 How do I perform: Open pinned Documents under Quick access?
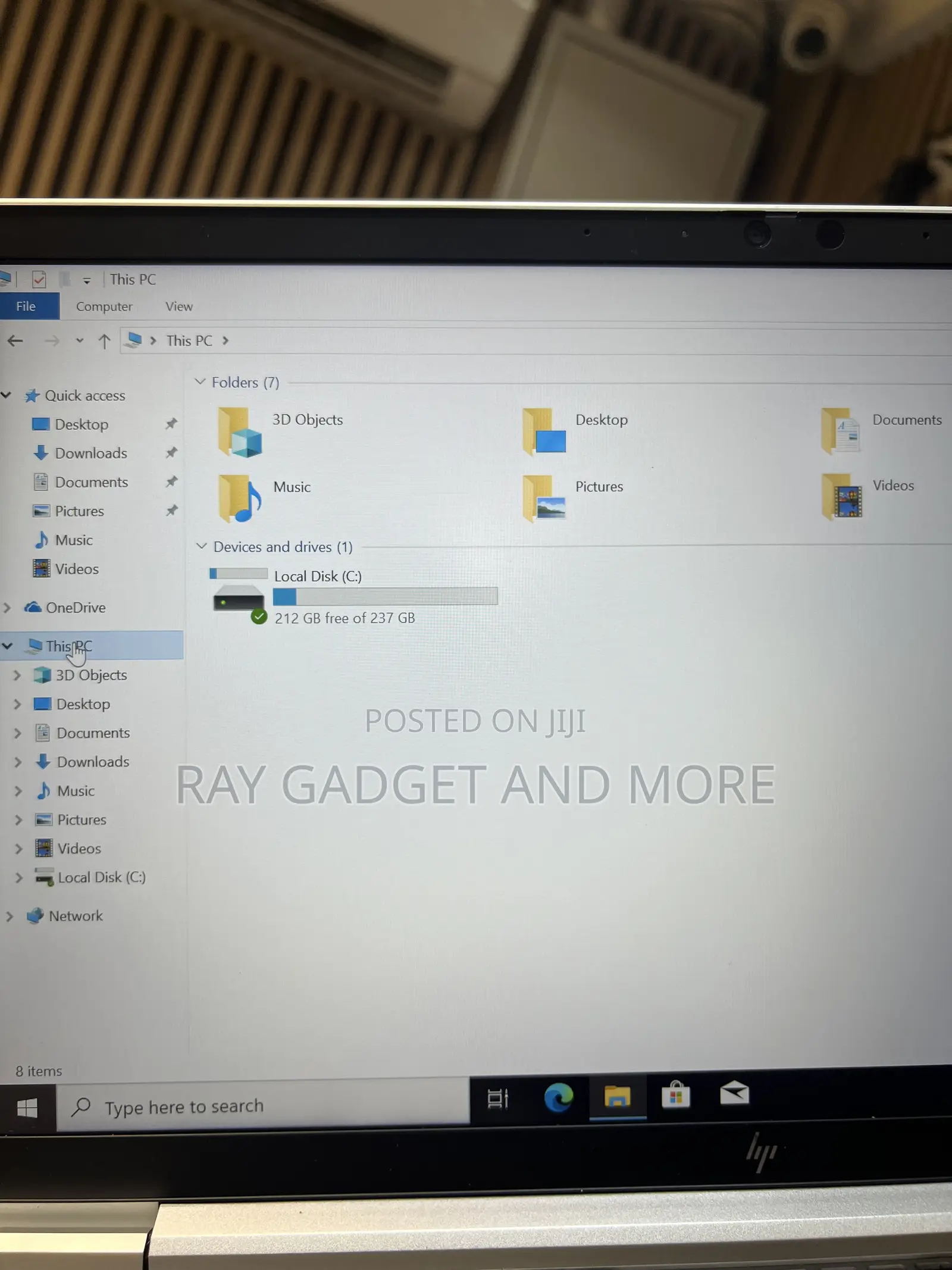tap(92, 481)
